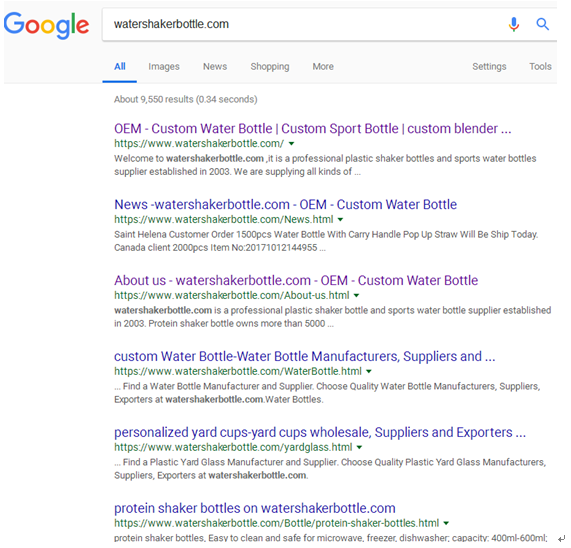Open search Settings
This screenshot has height=548, width=571.
(489, 67)
